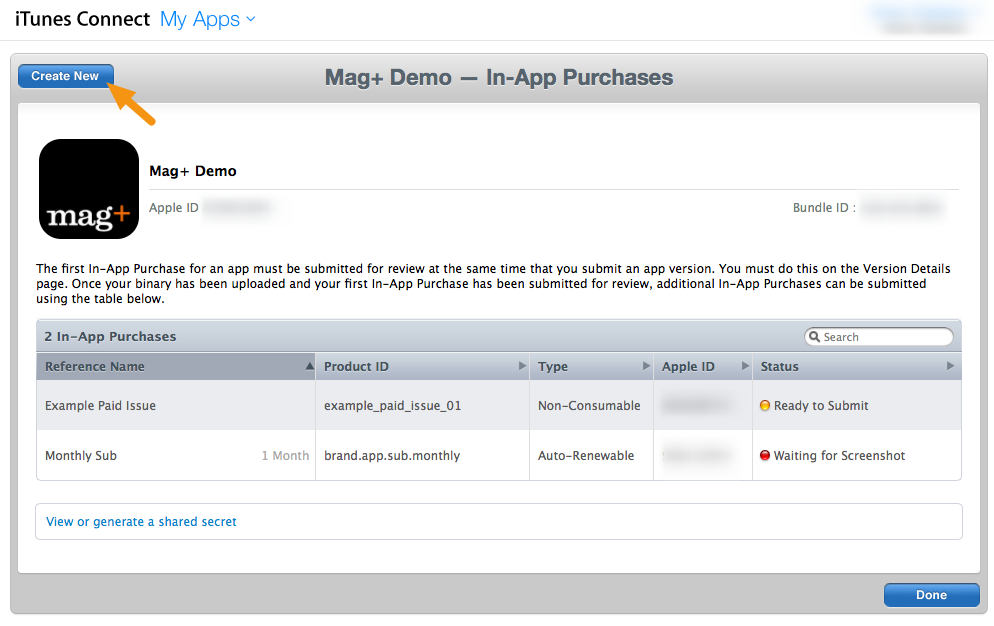Focus the In-App Purchases search field
This screenshot has height=626, width=994.
[879, 337]
